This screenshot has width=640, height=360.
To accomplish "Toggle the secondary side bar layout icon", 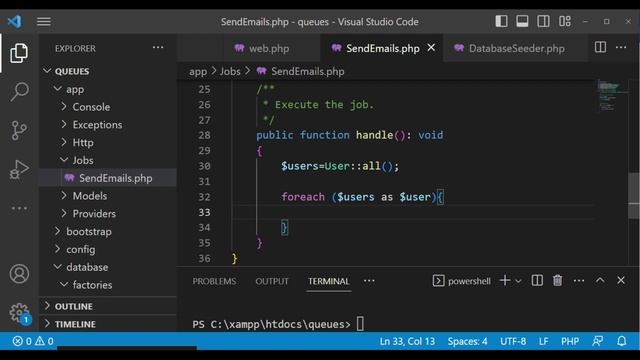I will pyautogui.click(x=543, y=21).
